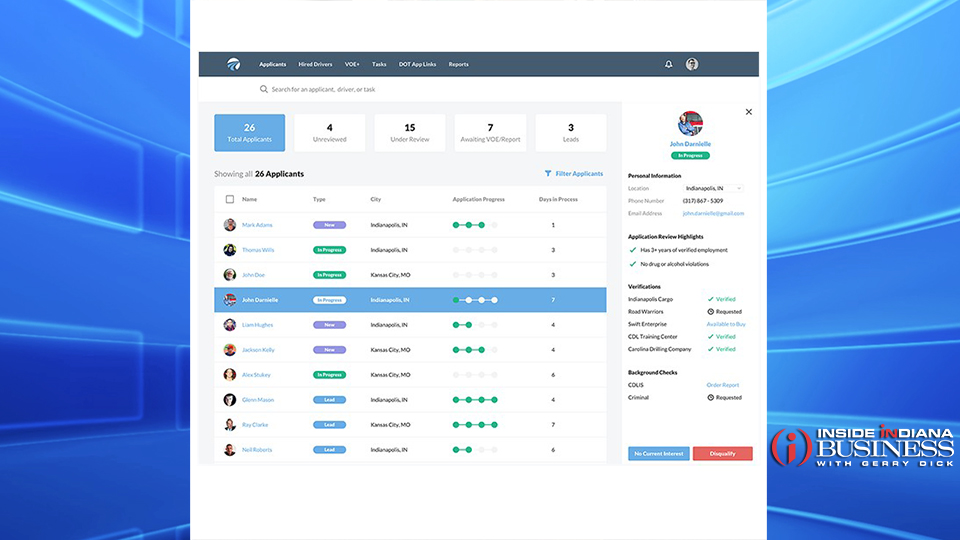The height and width of the screenshot is (540, 960).
Task: Select the highlighted John Darnielle table row
Action: click(410, 300)
